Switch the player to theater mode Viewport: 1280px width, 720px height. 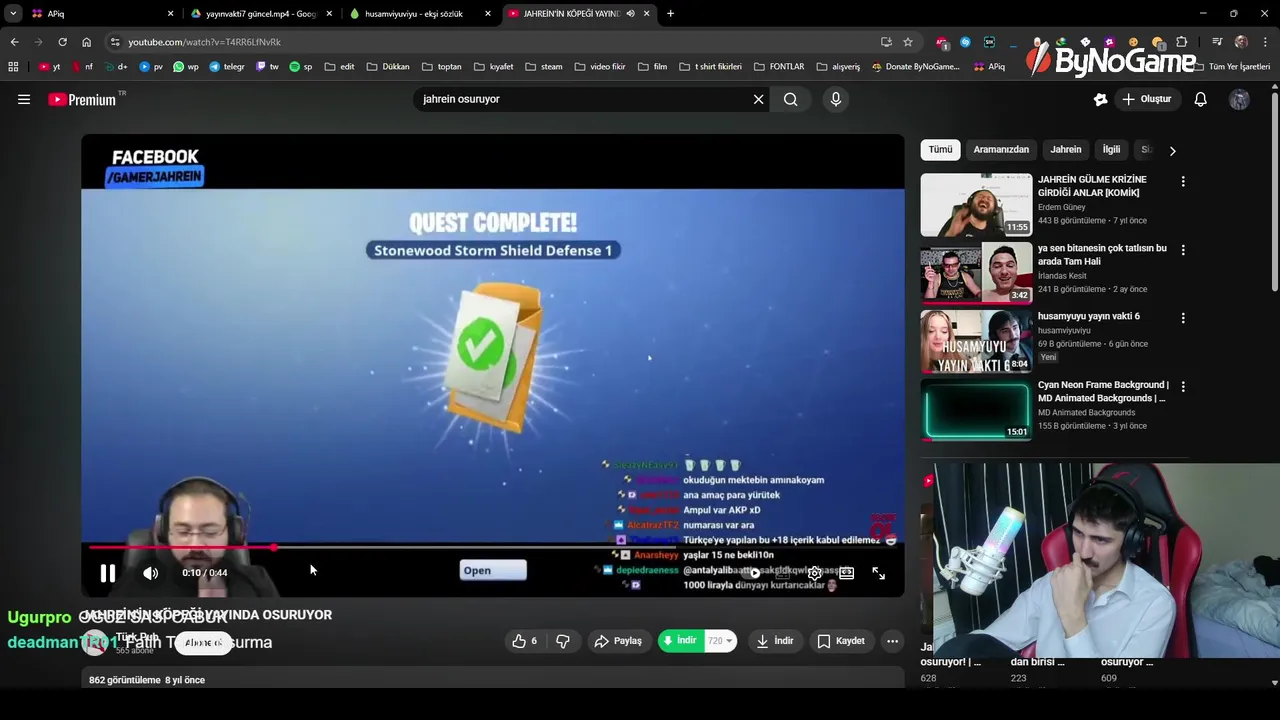pos(847,573)
